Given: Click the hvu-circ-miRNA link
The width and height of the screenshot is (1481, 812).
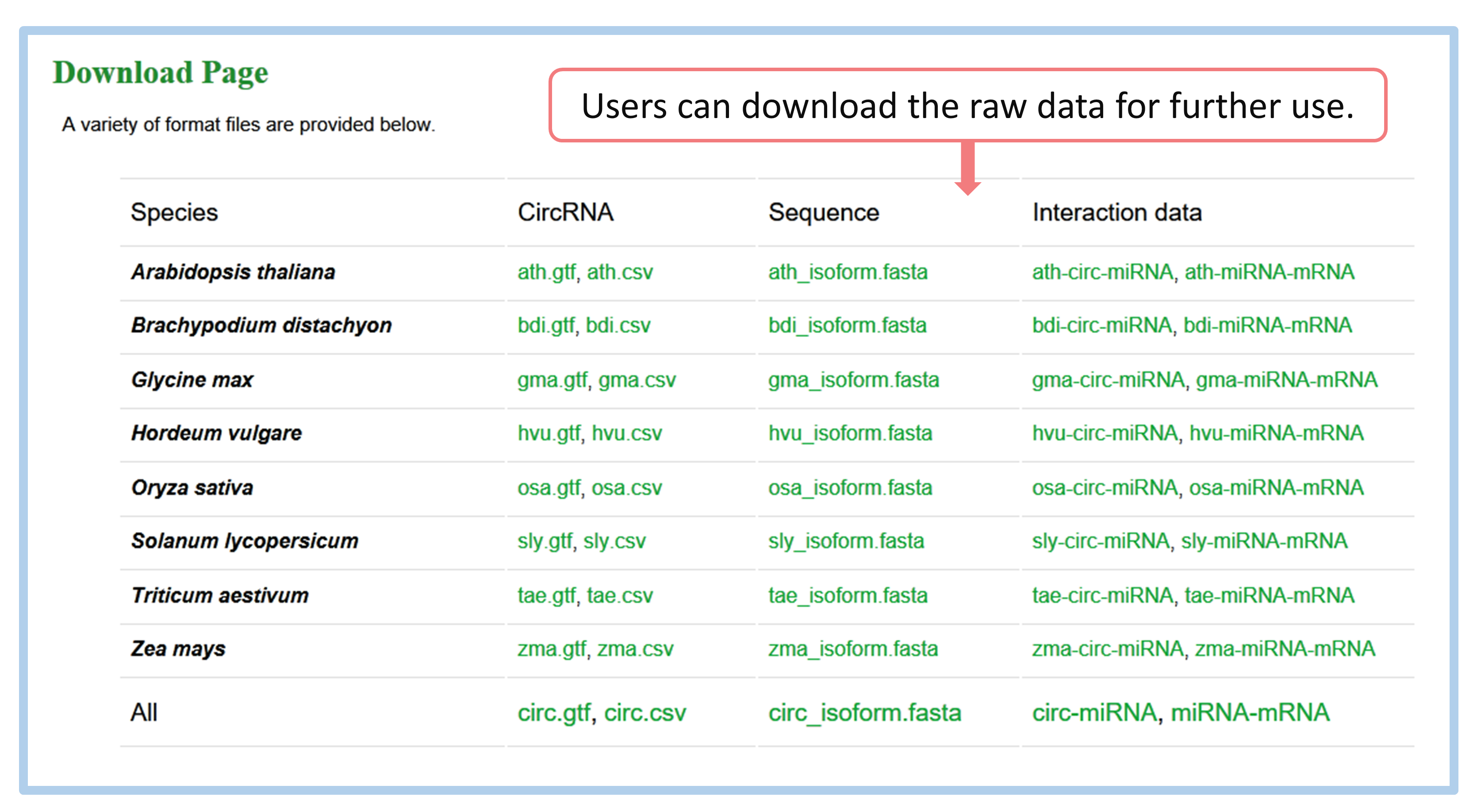Looking at the screenshot, I should (1104, 433).
